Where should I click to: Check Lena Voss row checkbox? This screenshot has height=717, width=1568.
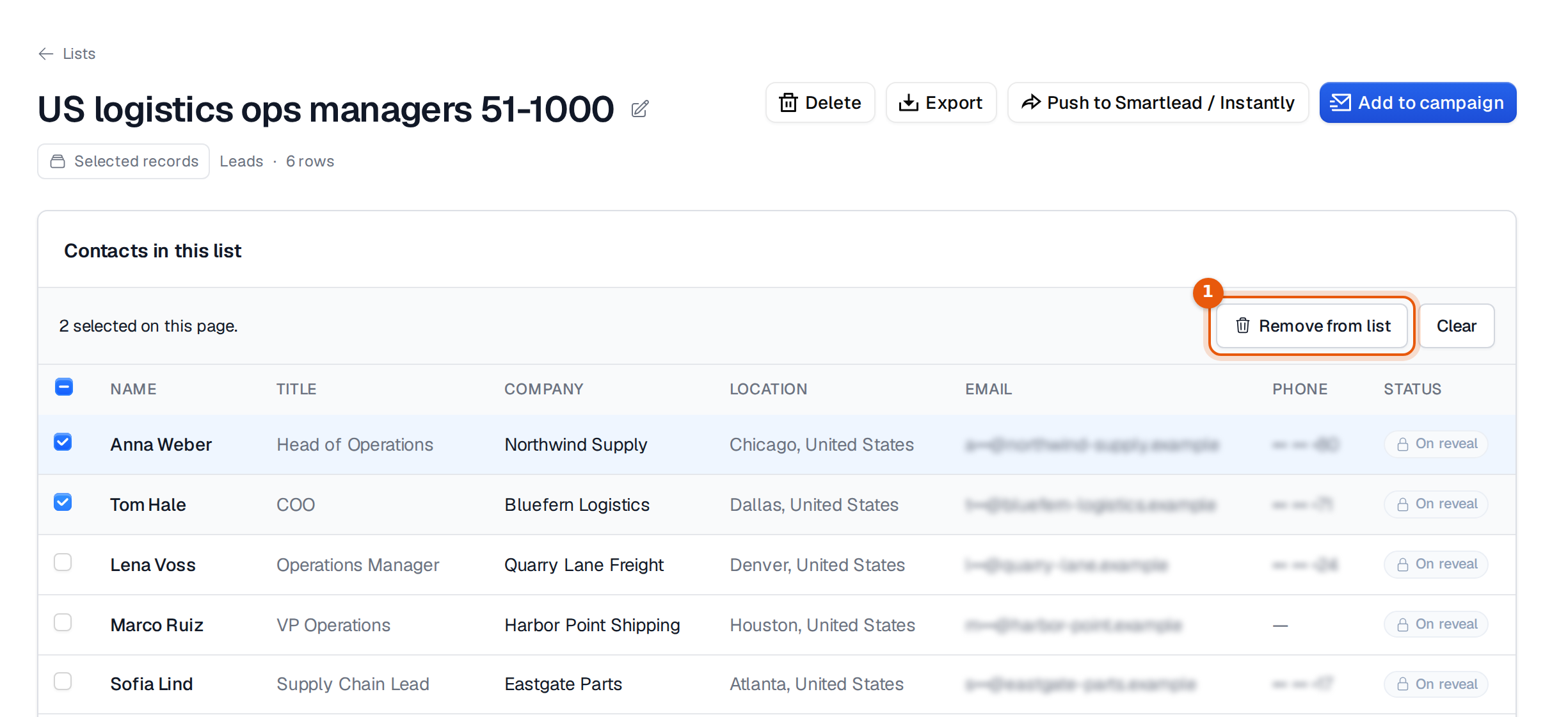click(63, 563)
